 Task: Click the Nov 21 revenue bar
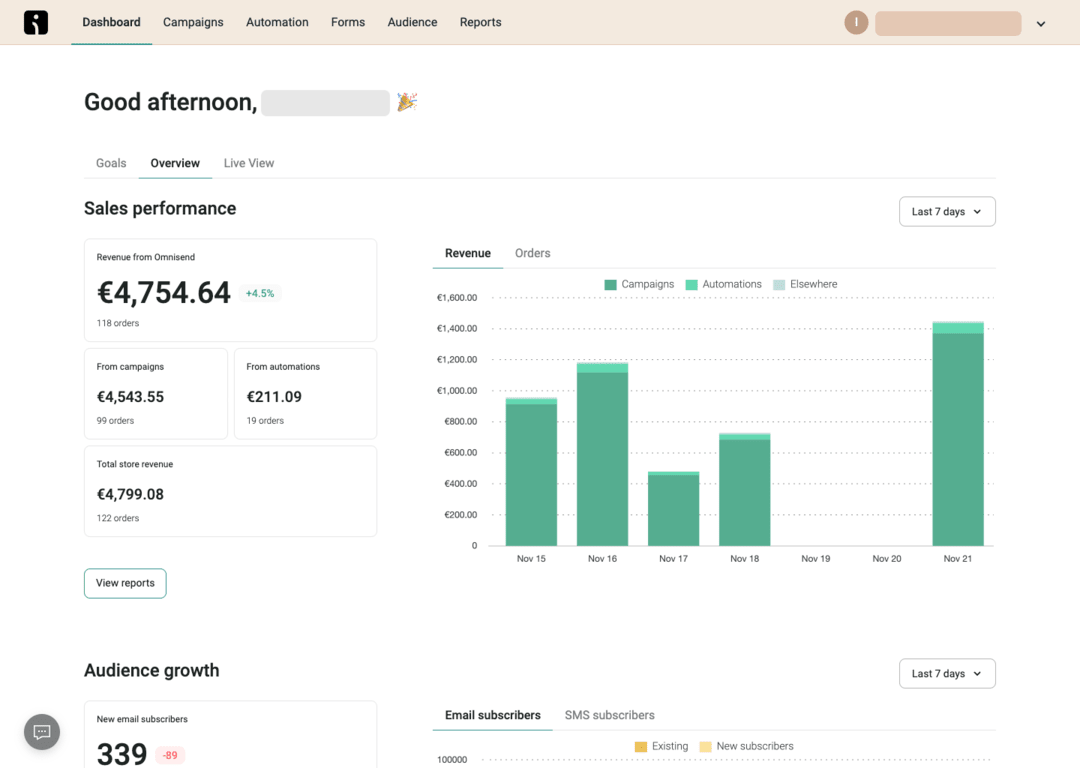[x=958, y=430]
